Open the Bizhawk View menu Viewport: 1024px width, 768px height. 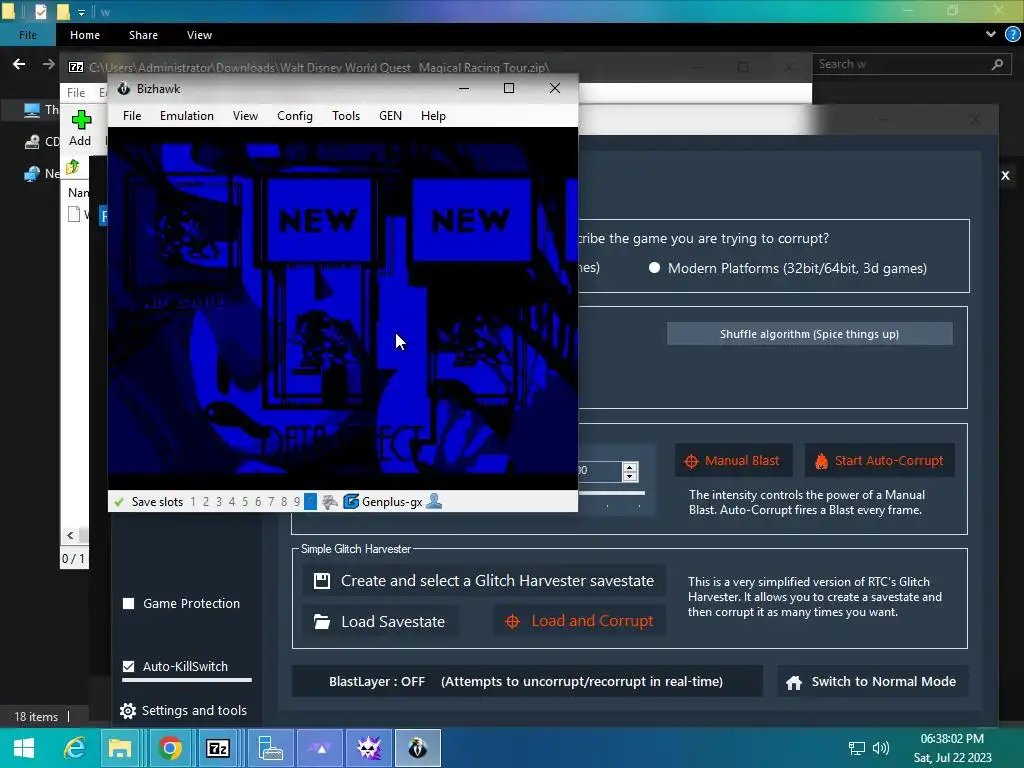tap(245, 116)
